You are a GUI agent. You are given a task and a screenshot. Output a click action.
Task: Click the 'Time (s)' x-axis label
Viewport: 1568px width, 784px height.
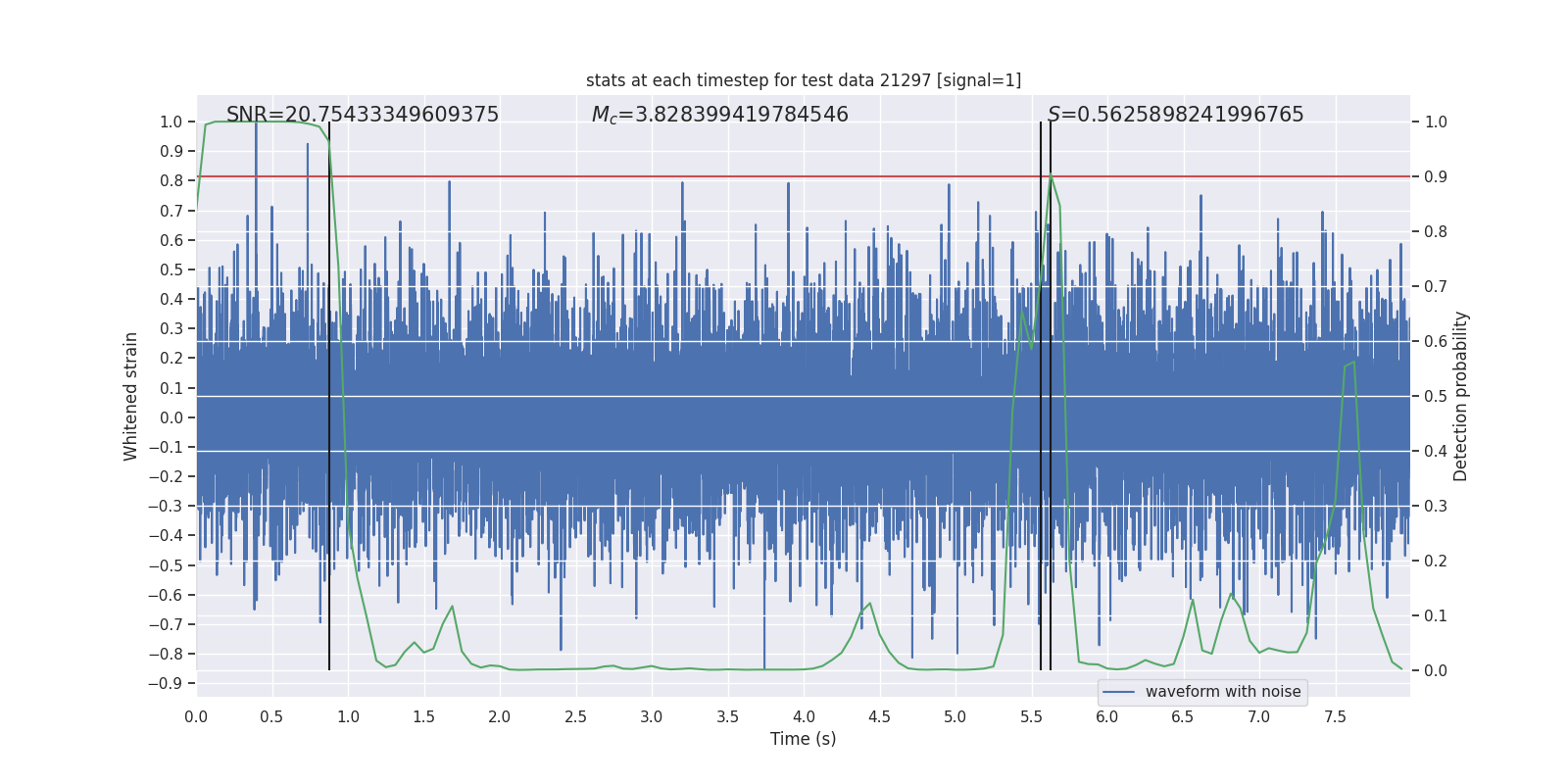pyautogui.click(x=803, y=739)
